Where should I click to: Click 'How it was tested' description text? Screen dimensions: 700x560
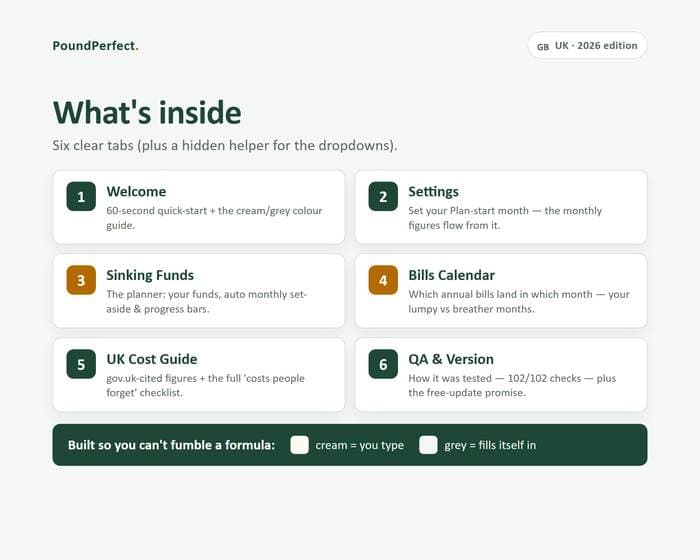click(512, 385)
